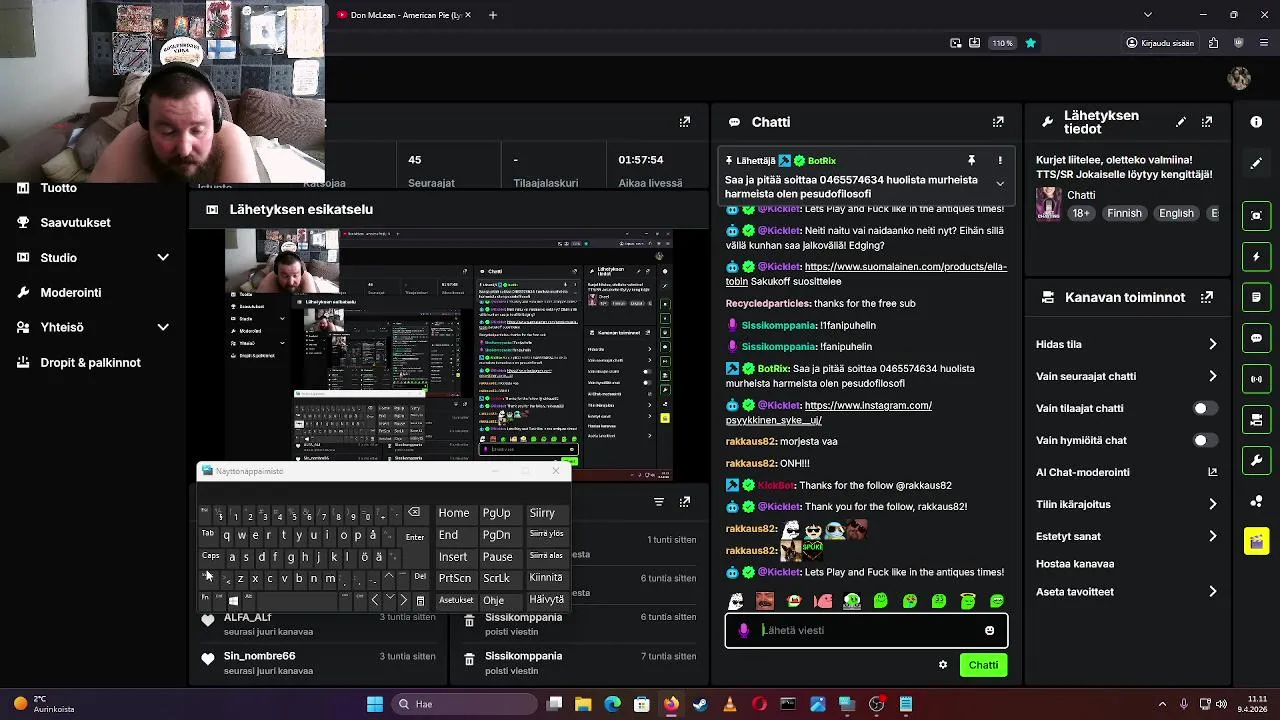Open the pinned message options menu
This screenshot has height=720, width=1280.
pyautogui.click(x=1000, y=160)
